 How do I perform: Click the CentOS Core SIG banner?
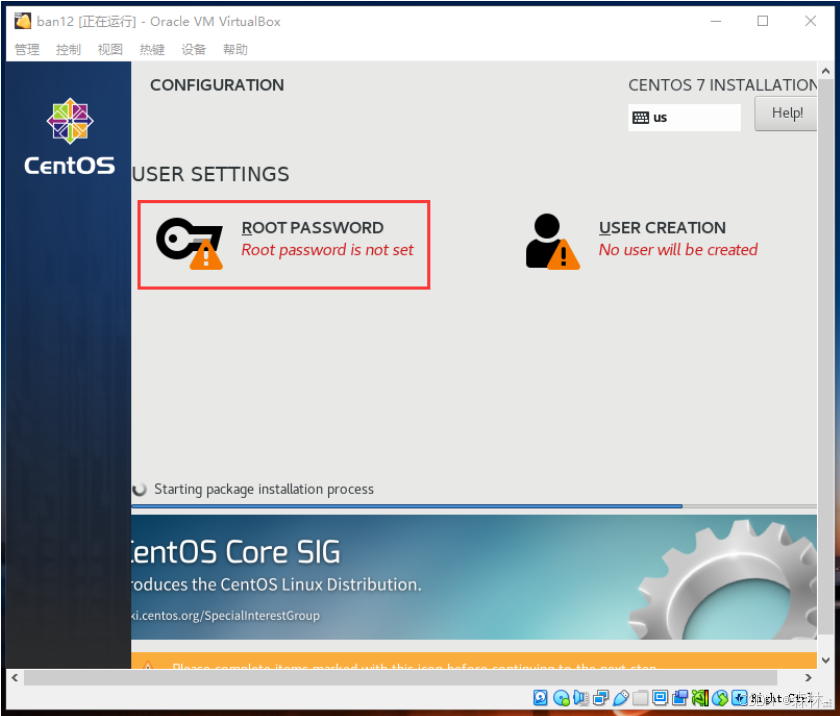474,577
